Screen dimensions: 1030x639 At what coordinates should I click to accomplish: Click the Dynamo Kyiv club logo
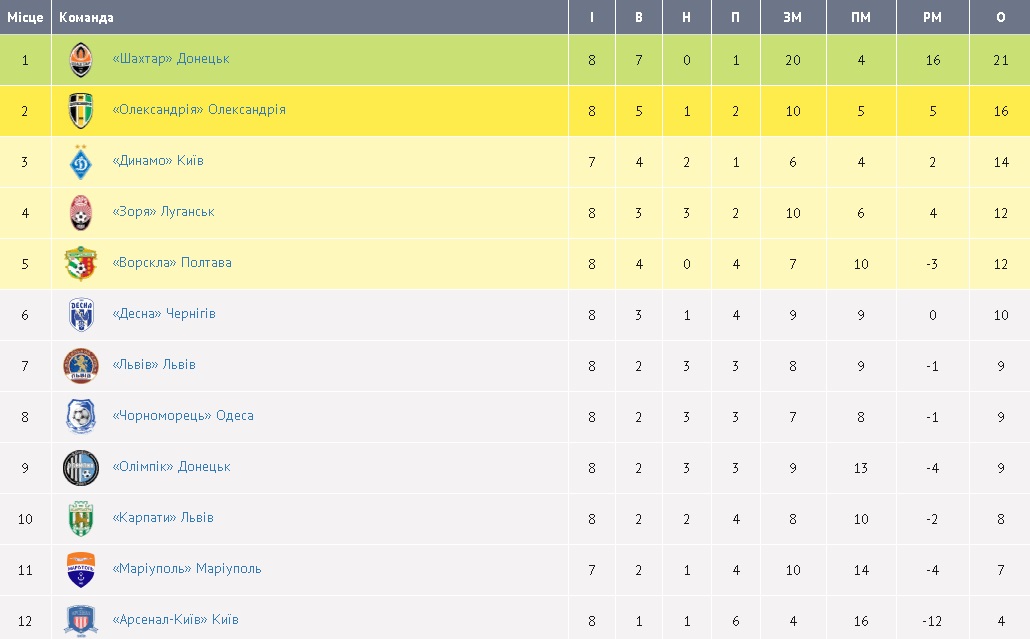(x=81, y=162)
